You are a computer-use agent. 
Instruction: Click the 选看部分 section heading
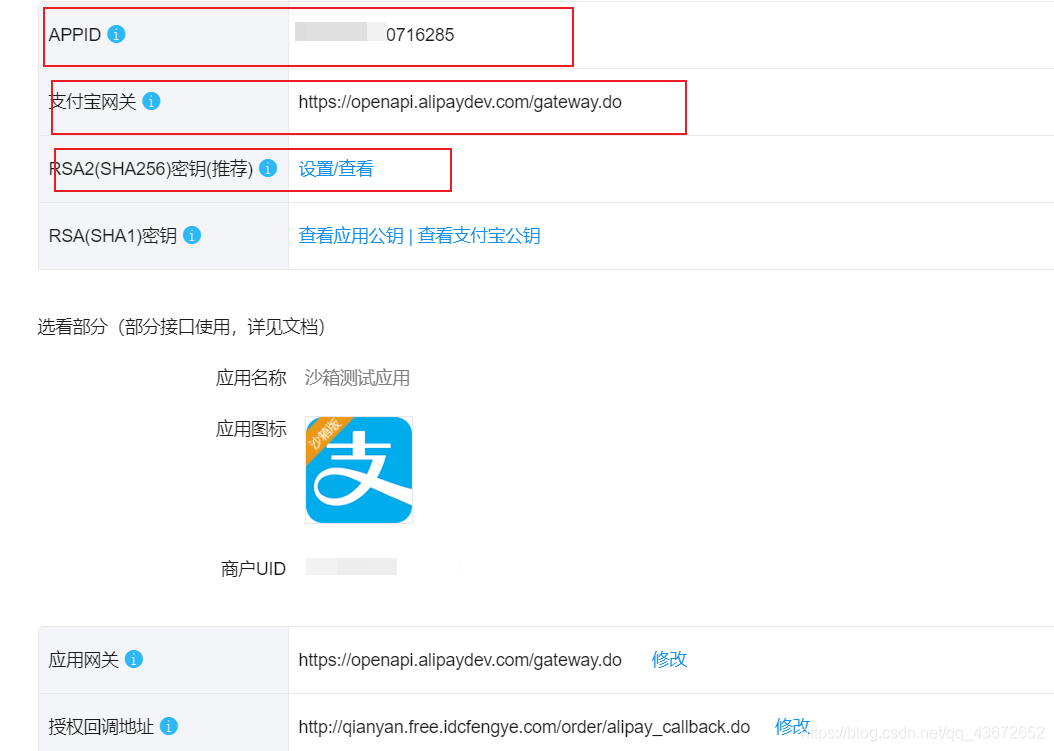(181, 327)
